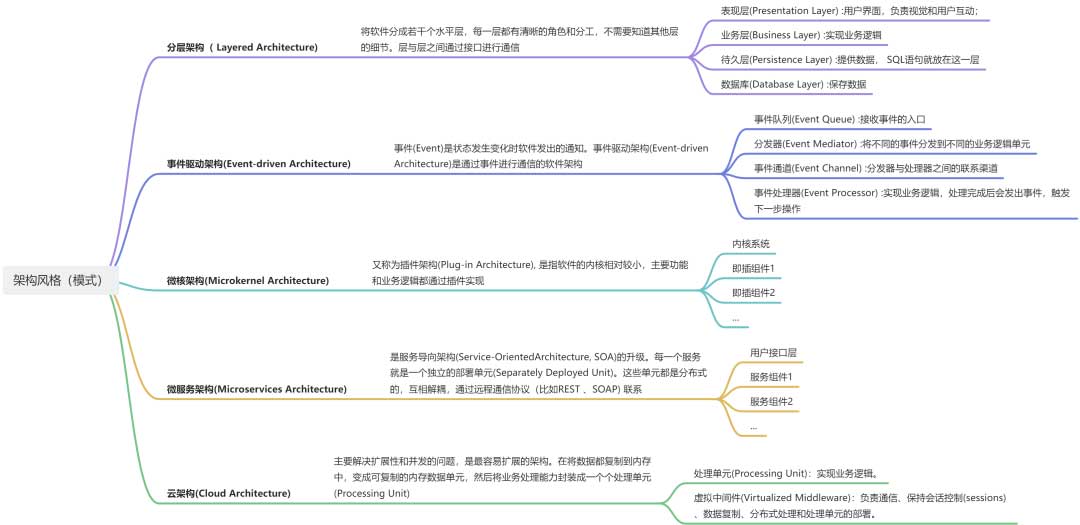This screenshot has height=525, width=1080.
Task: Click the 数据库 (Database Layer) leaf node
Action: 793,84
